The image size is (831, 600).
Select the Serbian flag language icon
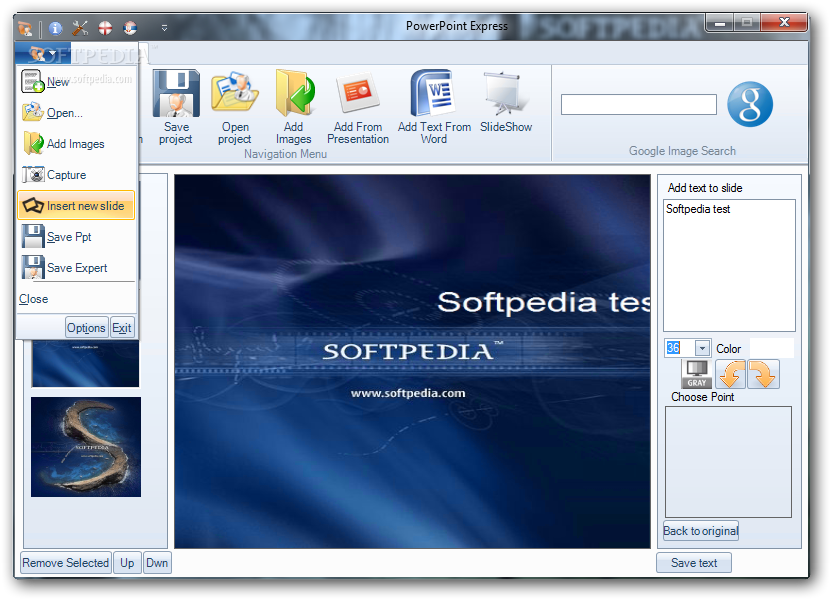(x=130, y=28)
